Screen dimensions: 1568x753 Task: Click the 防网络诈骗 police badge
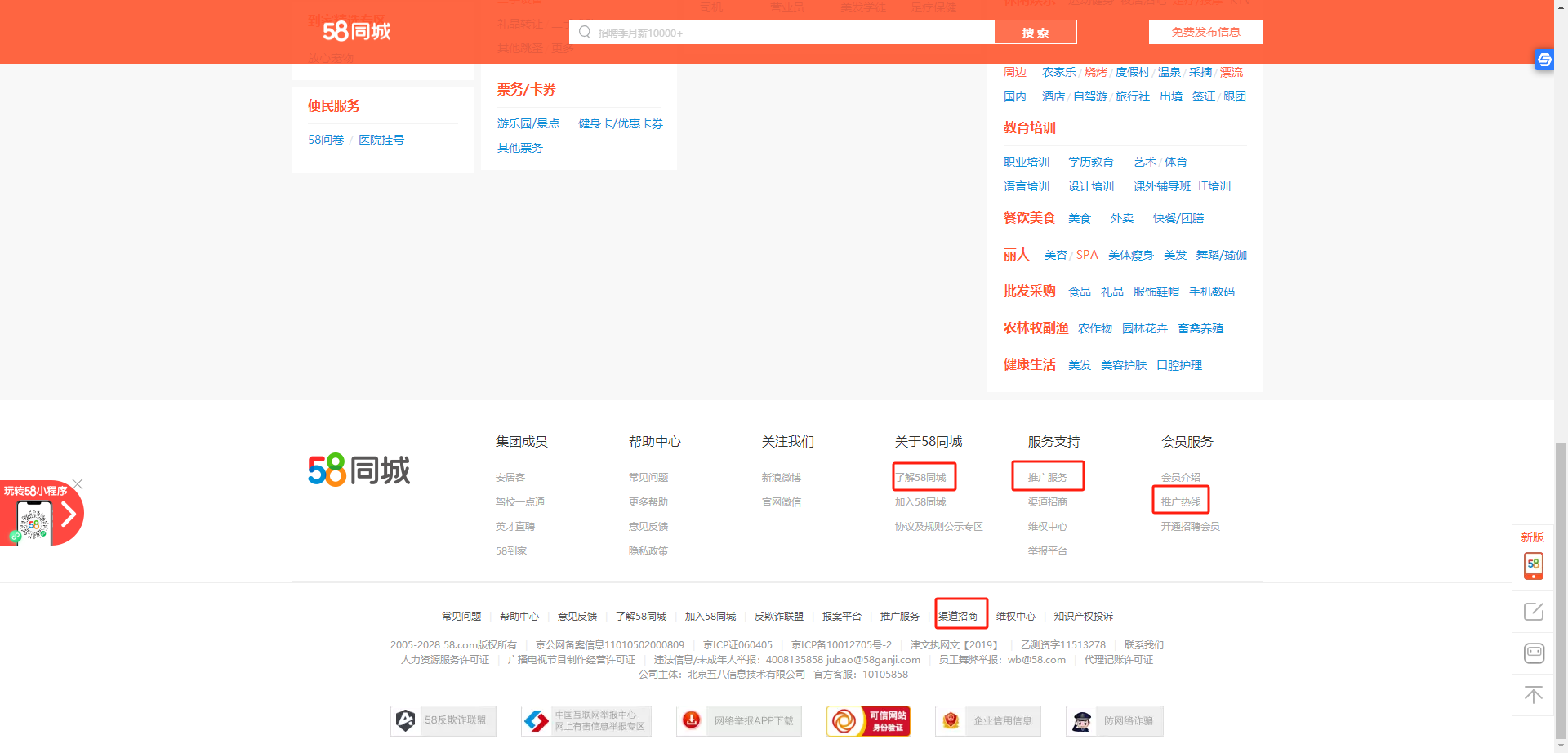click(x=1113, y=720)
